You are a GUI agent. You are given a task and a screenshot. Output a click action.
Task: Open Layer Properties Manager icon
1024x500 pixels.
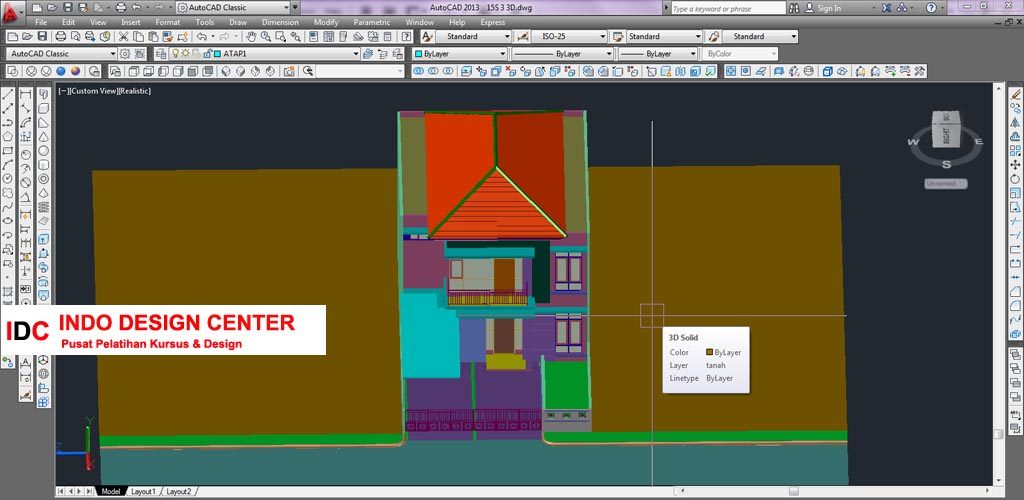[x=160, y=54]
